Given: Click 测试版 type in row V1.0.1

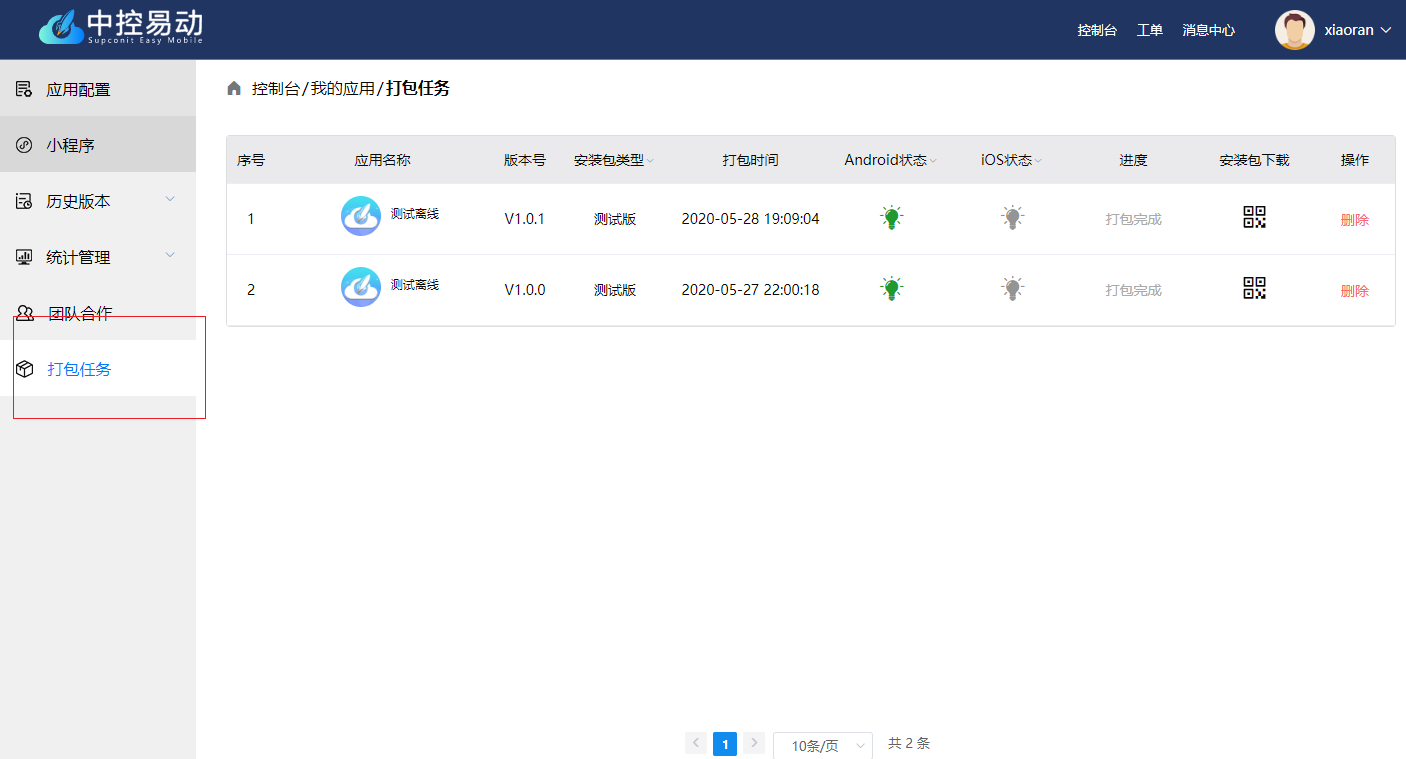Looking at the screenshot, I should pos(615,219).
